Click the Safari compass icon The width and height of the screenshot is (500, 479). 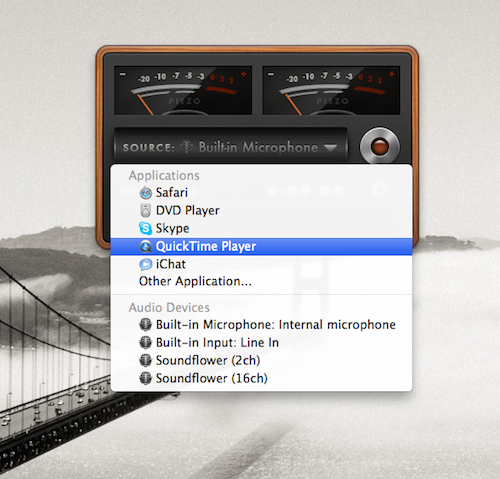(146, 193)
